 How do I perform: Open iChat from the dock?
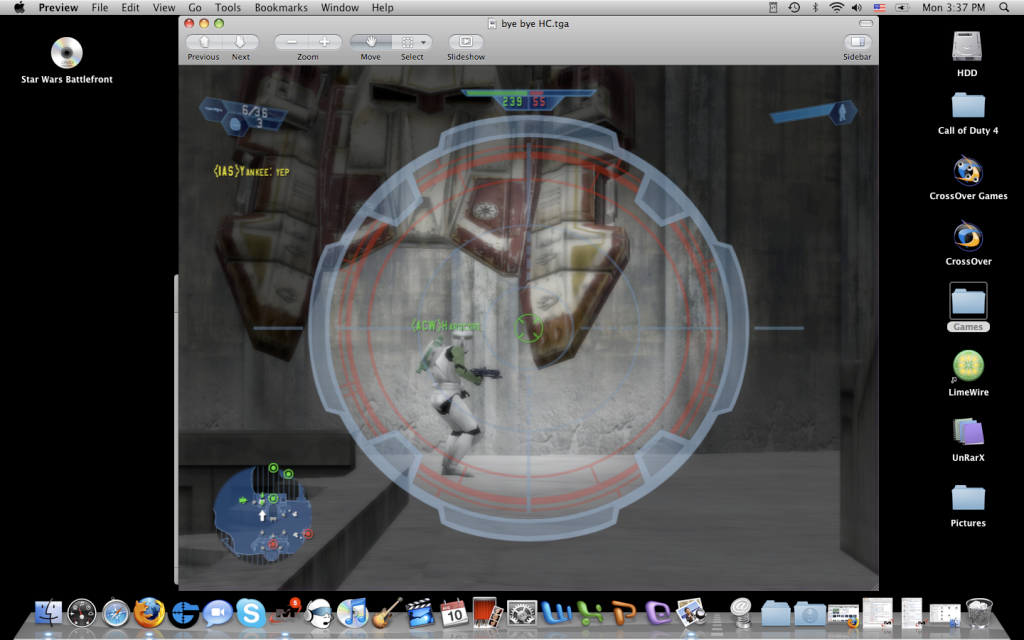[217, 613]
